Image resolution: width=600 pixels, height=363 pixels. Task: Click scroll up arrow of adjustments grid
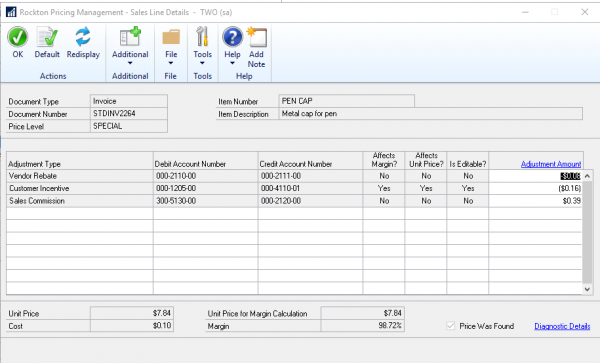tap(587, 176)
